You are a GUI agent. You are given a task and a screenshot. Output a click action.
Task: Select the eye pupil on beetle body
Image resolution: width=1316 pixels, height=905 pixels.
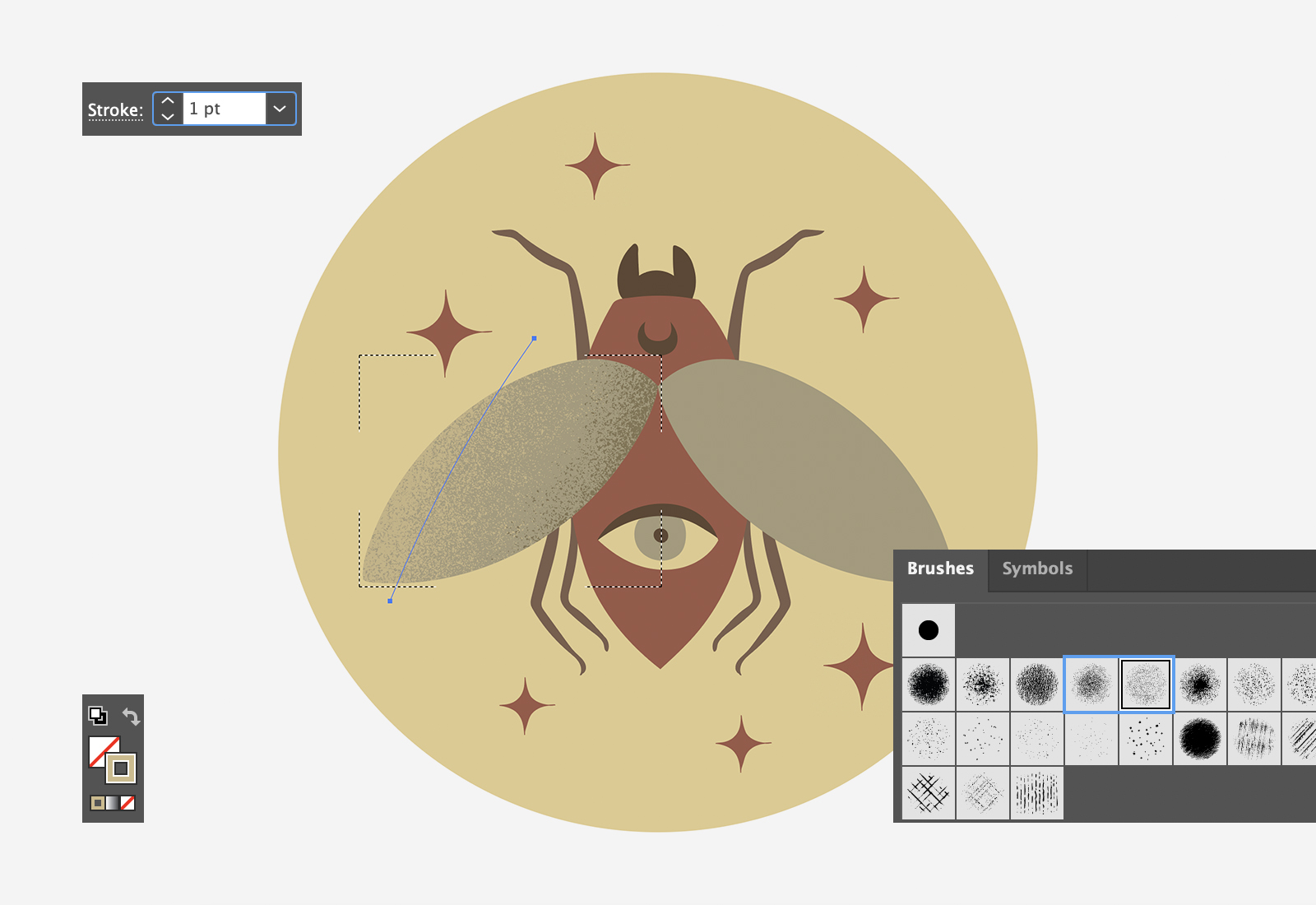click(x=660, y=536)
